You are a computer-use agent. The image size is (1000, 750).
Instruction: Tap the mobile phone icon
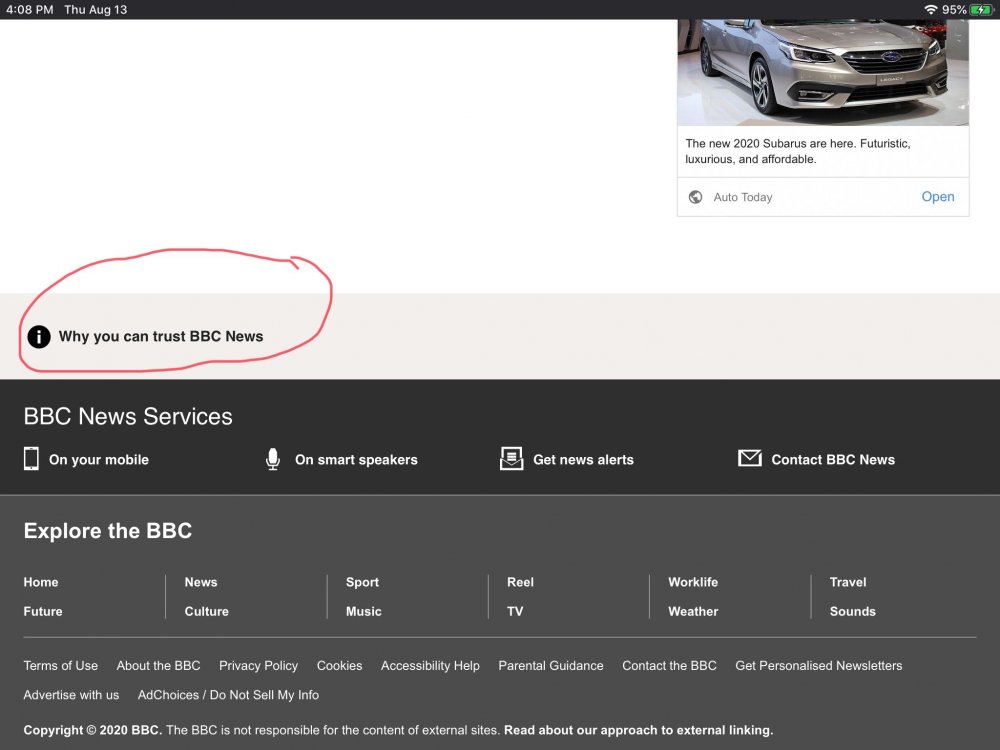pyautogui.click(x=31, y=459)
